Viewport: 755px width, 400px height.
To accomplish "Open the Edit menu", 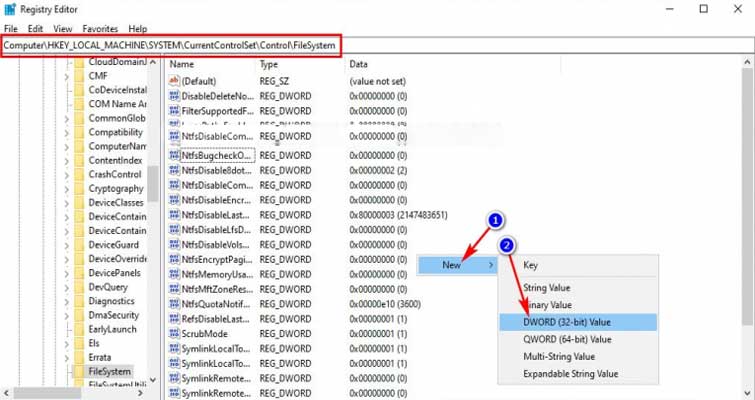I will pyautogui.click(x=35, y=29).
